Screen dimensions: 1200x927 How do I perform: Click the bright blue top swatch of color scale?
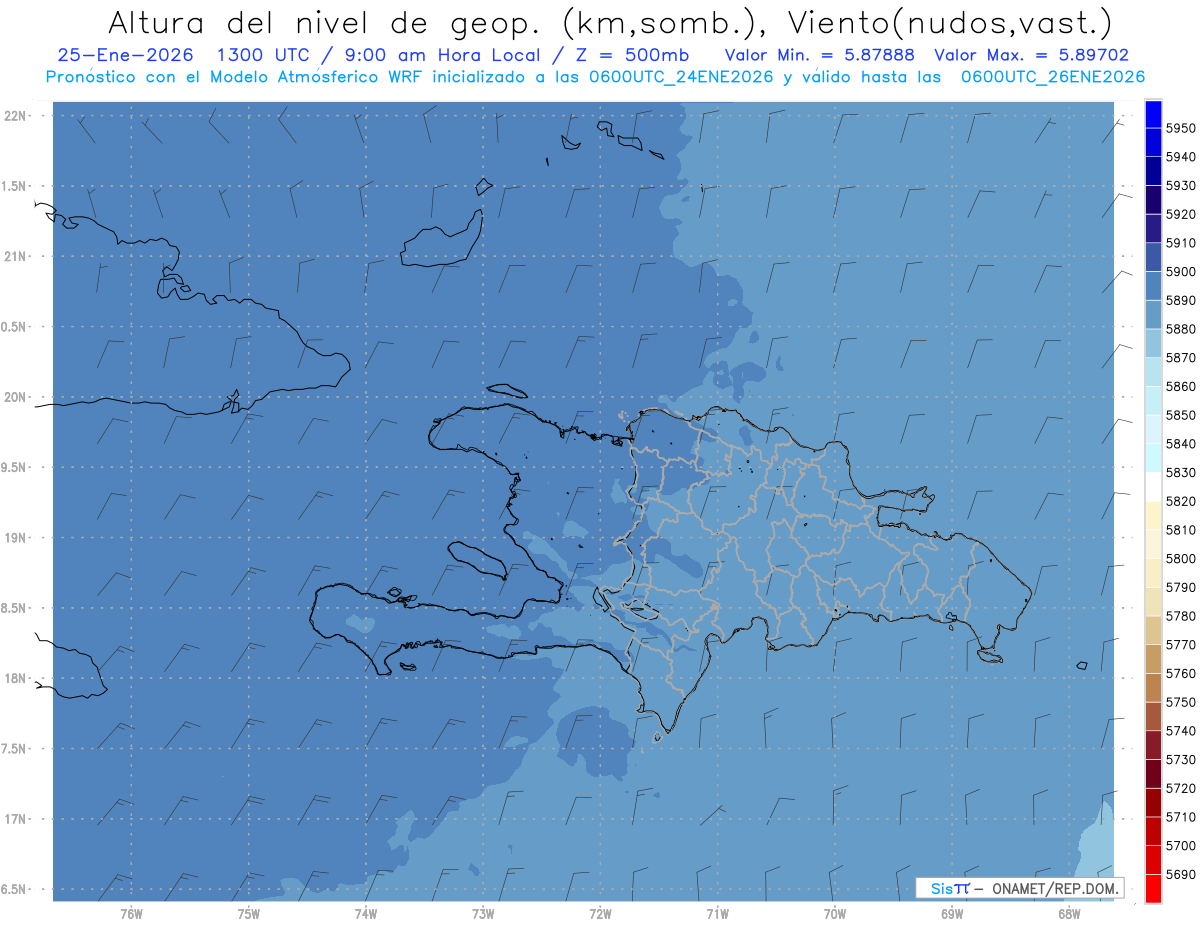pyautogui.click(x=1153, y=114)
